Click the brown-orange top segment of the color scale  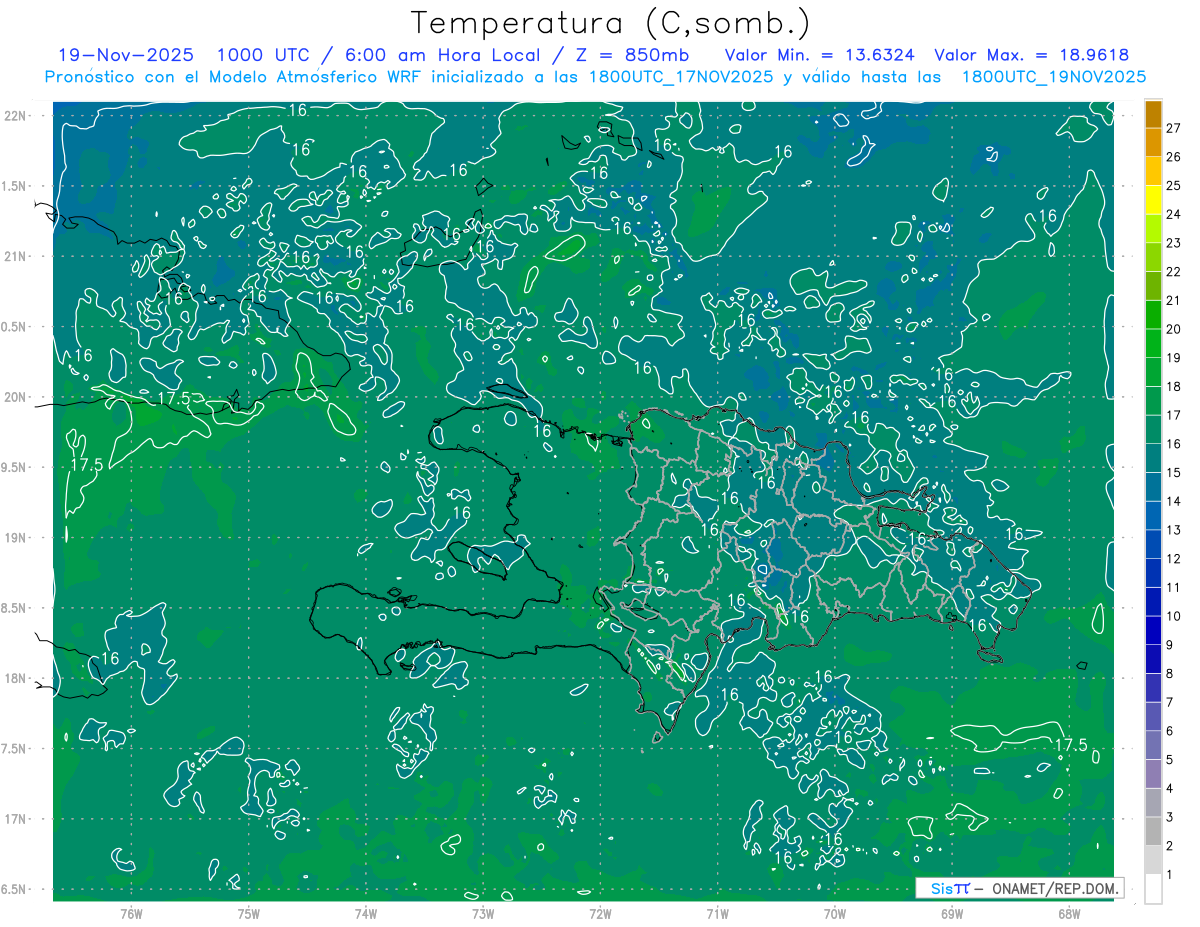tap(1153, 114)
